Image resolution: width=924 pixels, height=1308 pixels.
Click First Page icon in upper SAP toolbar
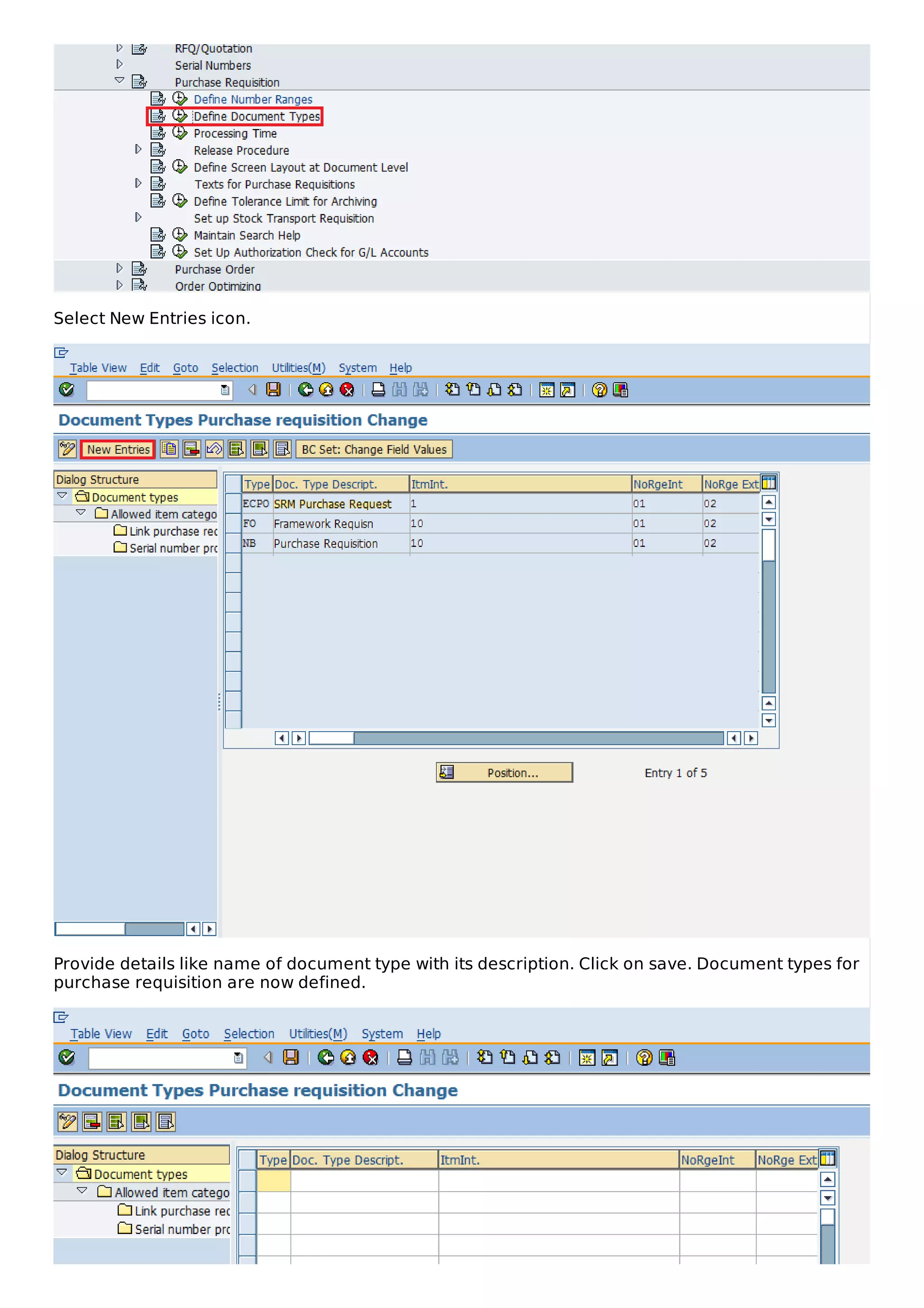click(453, 390)
